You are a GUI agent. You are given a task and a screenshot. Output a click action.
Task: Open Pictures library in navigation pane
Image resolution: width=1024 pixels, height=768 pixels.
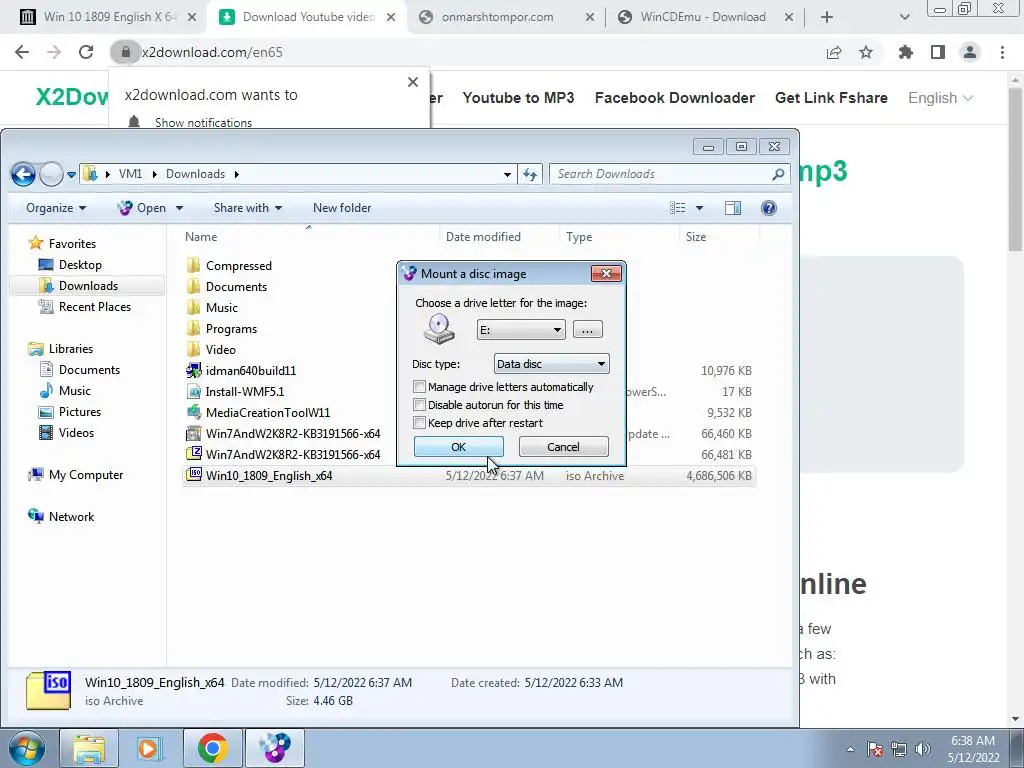(80, 411)
